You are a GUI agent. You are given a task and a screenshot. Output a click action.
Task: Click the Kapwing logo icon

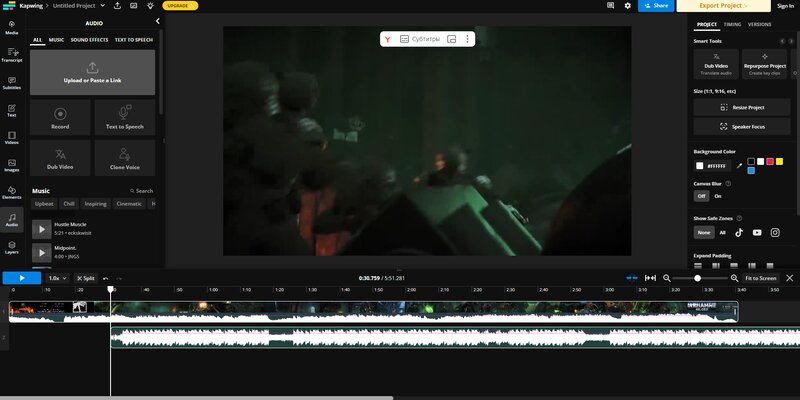click(x=9, y=6)
